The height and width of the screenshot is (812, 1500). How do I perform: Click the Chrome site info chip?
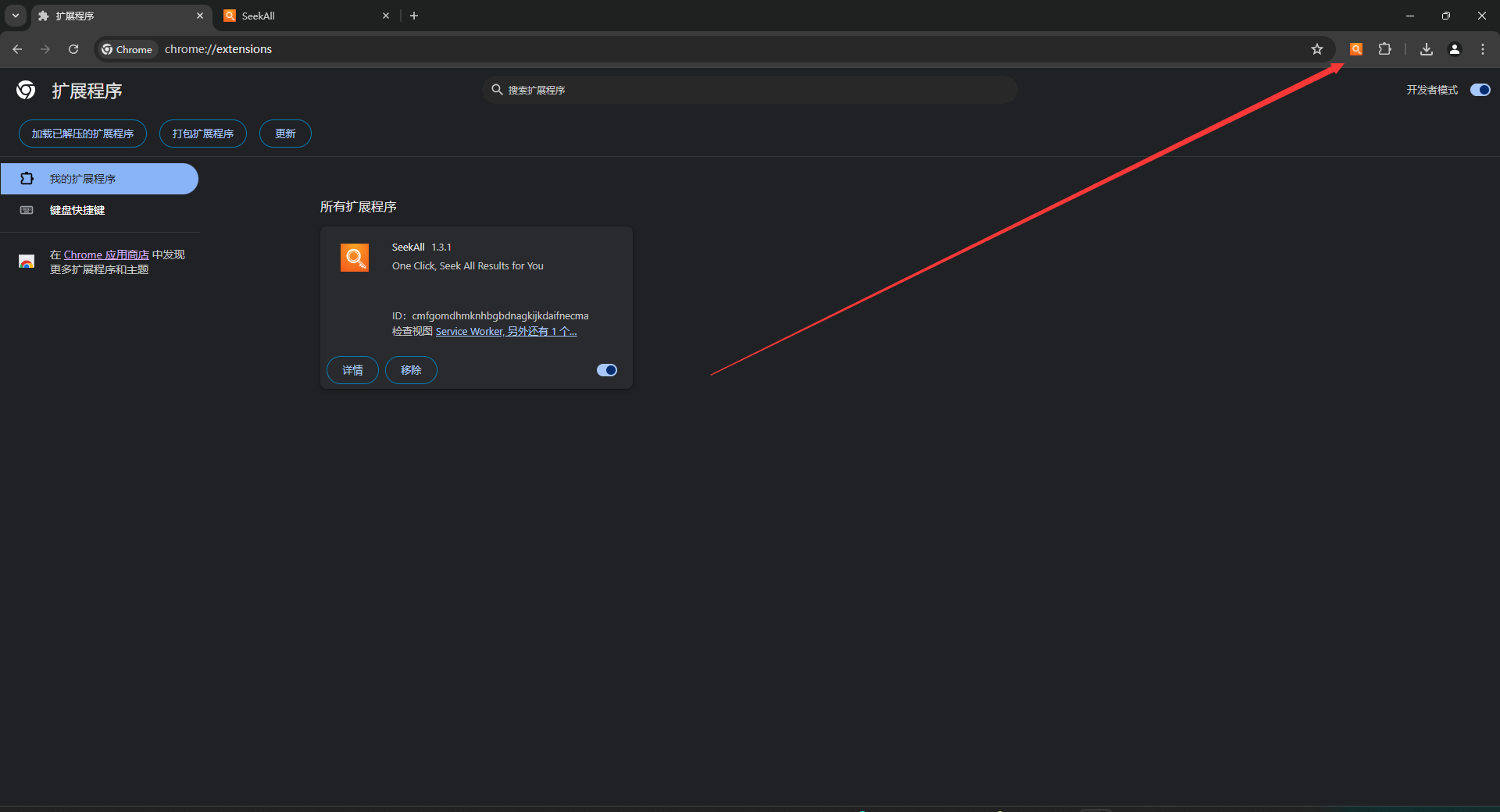[127, 49]
